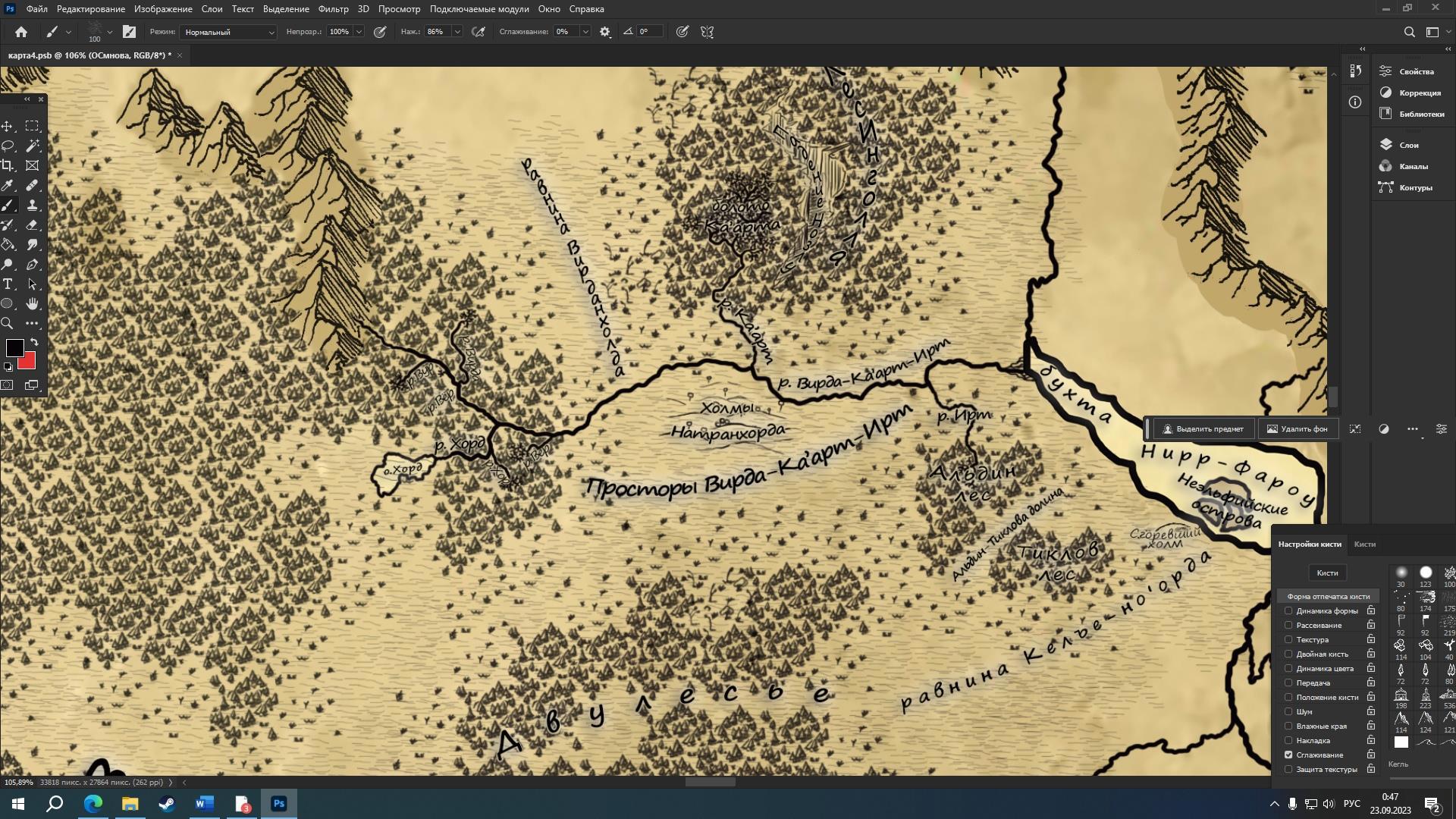Click the red background color swatch

[30, 362]
